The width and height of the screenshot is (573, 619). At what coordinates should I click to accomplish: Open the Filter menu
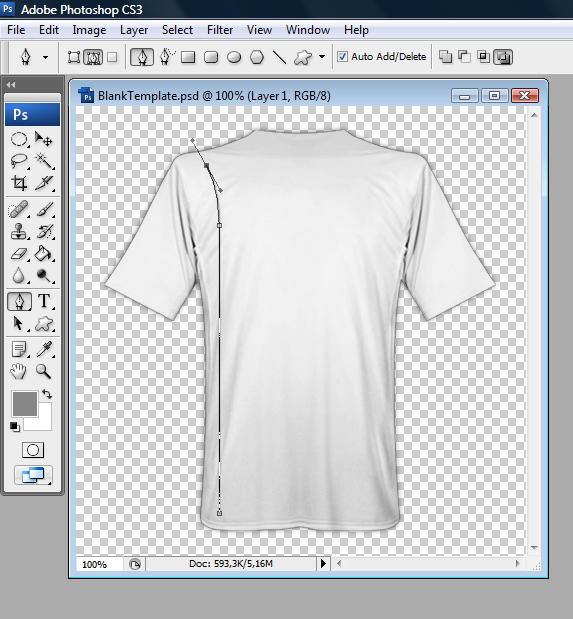pyautogui.click(x=220, y=30)
